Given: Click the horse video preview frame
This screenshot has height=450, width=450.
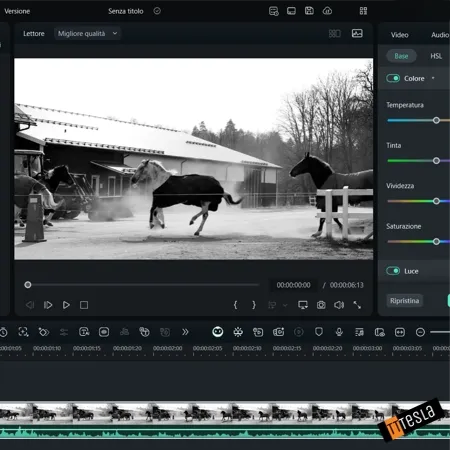Looking at the screenshot, I should tap(194, 159).
